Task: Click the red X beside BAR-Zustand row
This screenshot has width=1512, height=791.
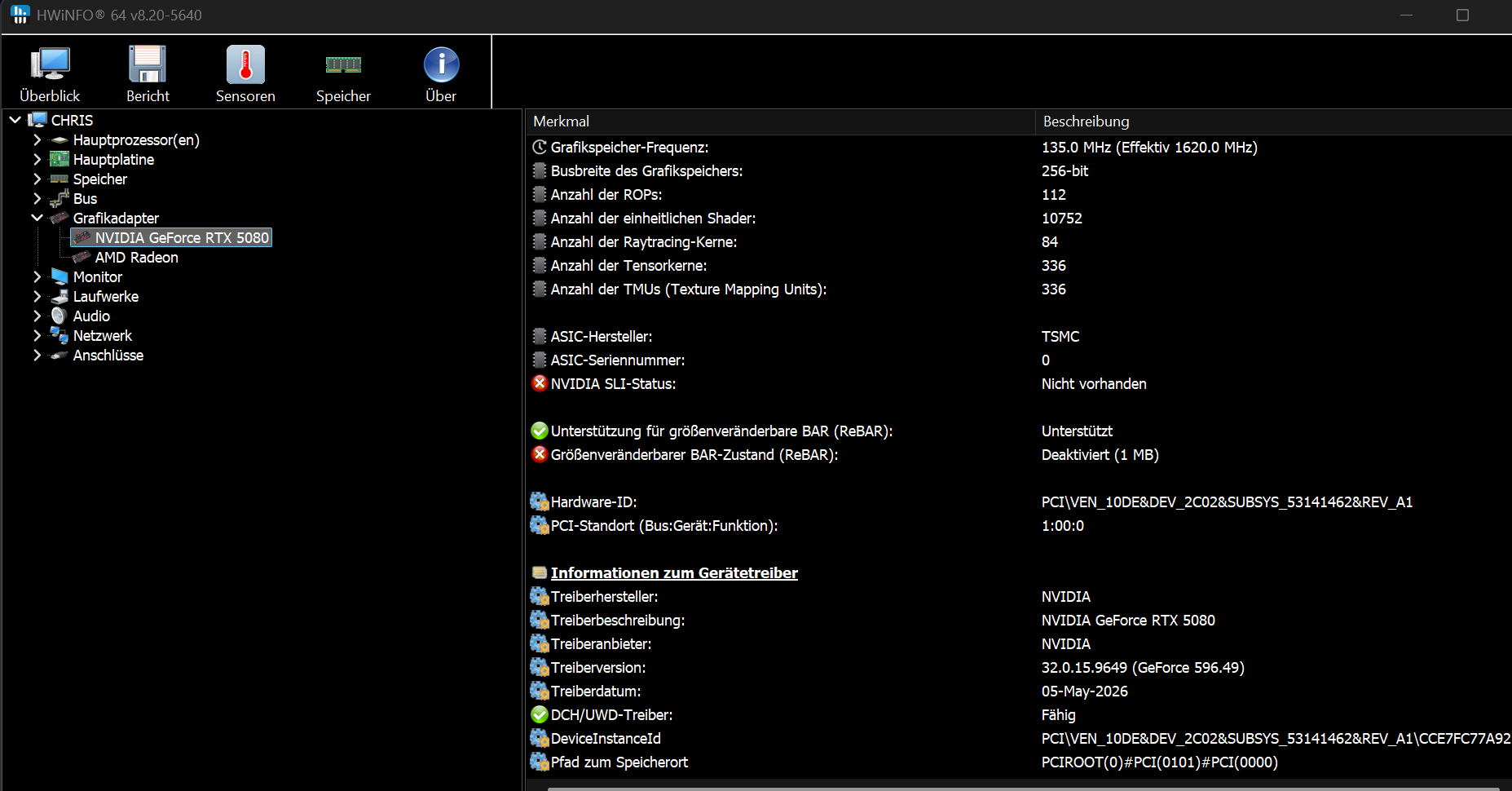Action: tap(540, 454)
